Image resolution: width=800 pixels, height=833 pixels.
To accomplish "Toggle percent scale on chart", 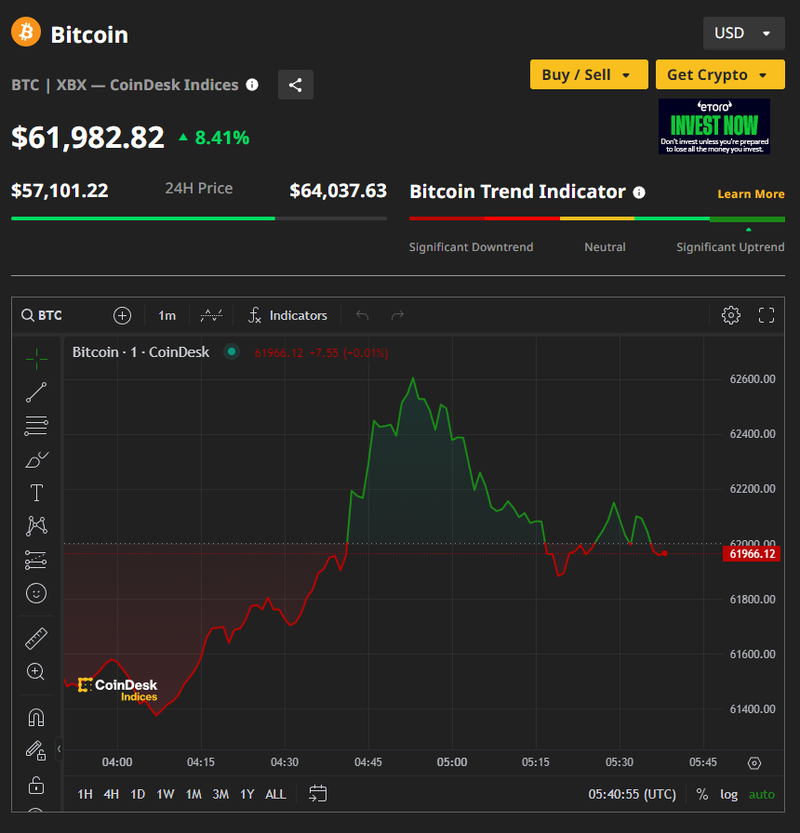I will click(x=702, y=794).
